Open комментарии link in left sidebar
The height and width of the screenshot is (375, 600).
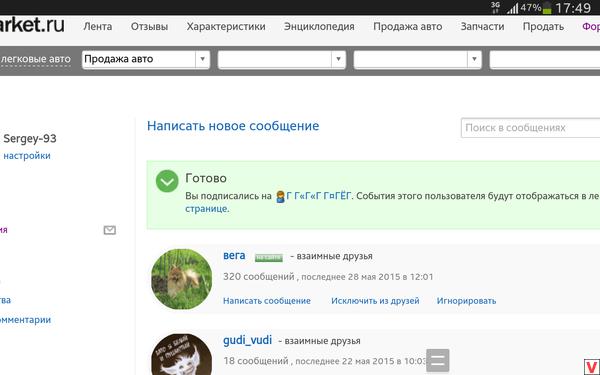[x=25, y=320]
